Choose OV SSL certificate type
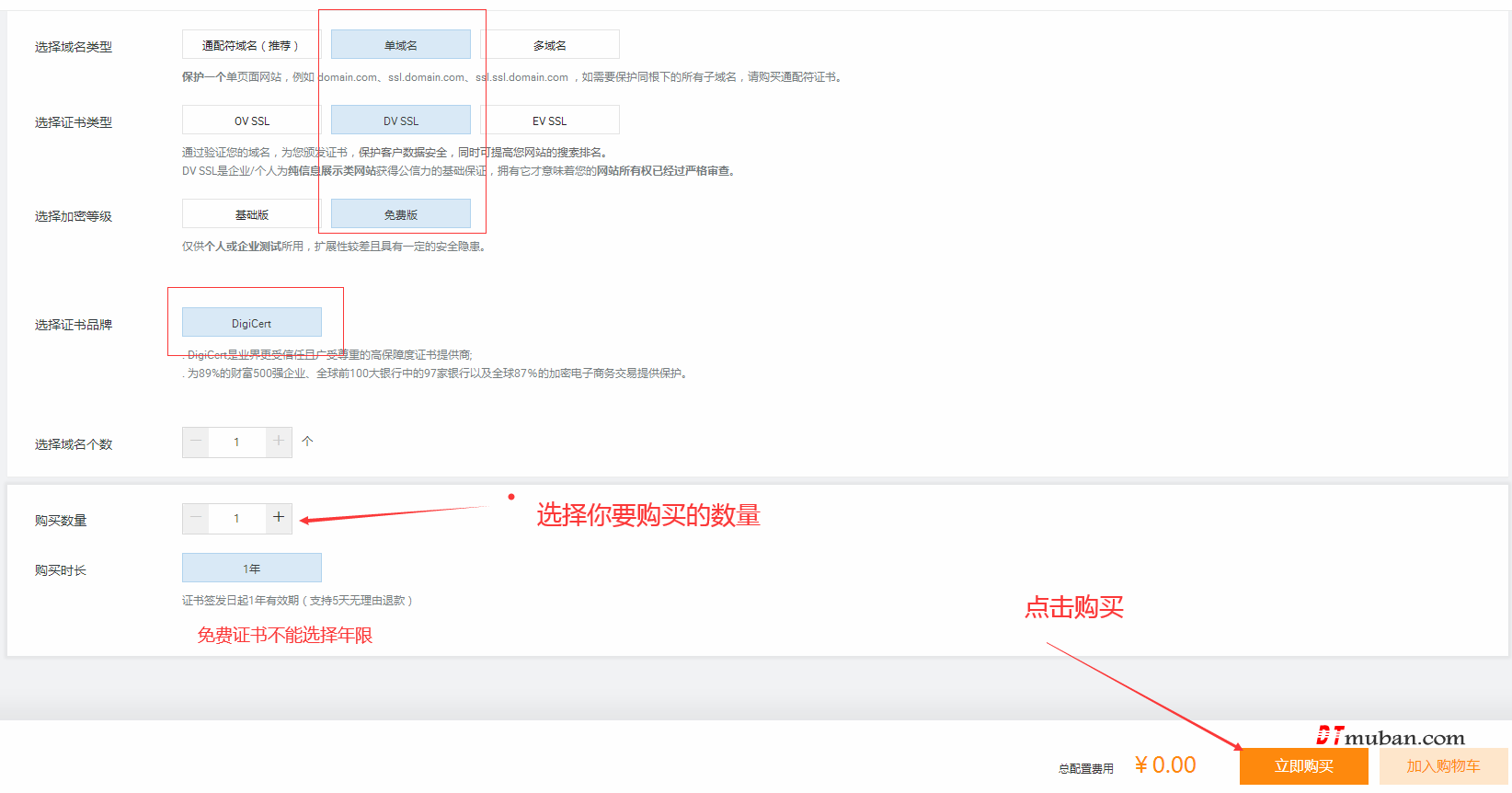Image resolution: width=1512 pixels, height=793 pixels. [x=251, y=121]
